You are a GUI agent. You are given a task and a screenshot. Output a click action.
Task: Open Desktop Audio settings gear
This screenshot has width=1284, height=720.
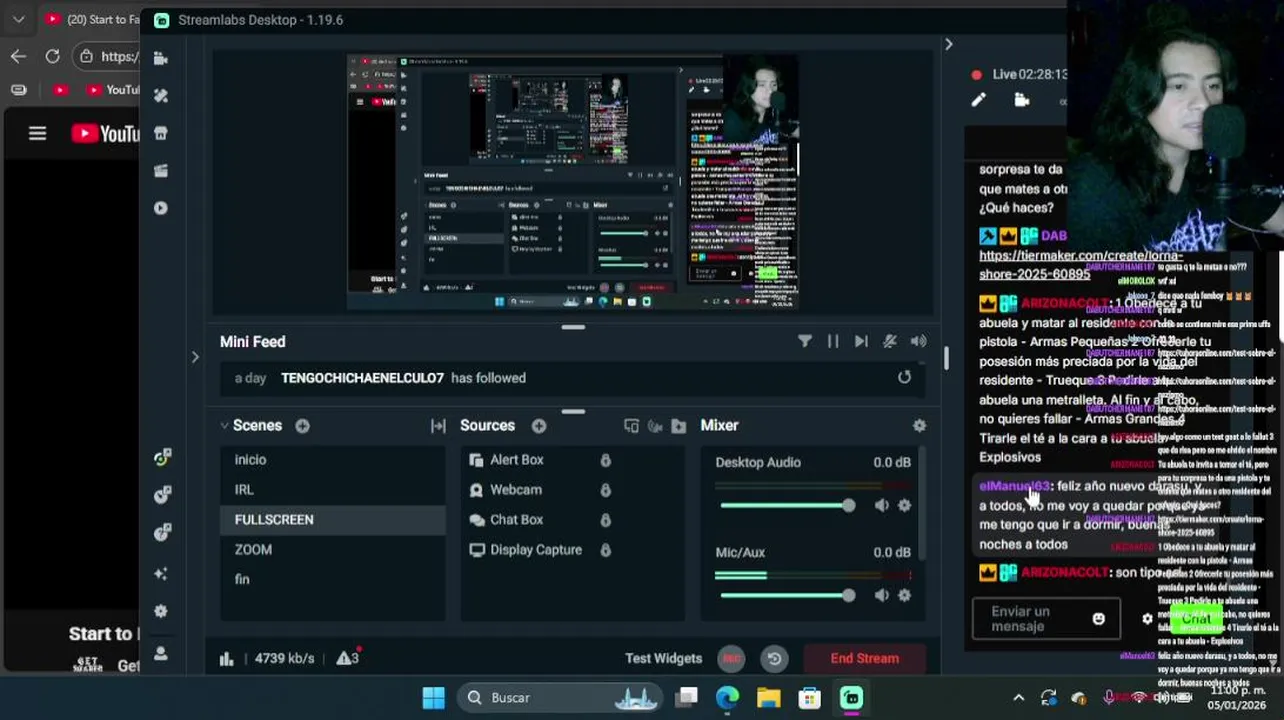point(904,505)
